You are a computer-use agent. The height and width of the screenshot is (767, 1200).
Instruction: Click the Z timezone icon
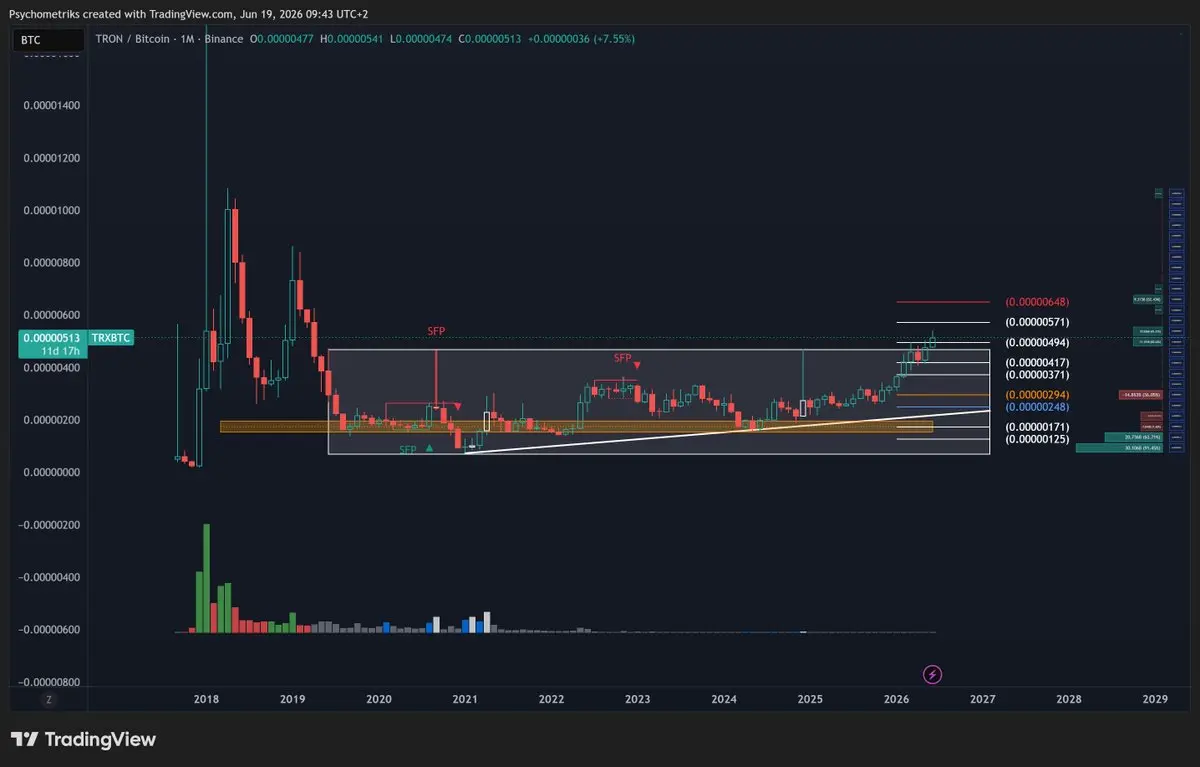47,700
